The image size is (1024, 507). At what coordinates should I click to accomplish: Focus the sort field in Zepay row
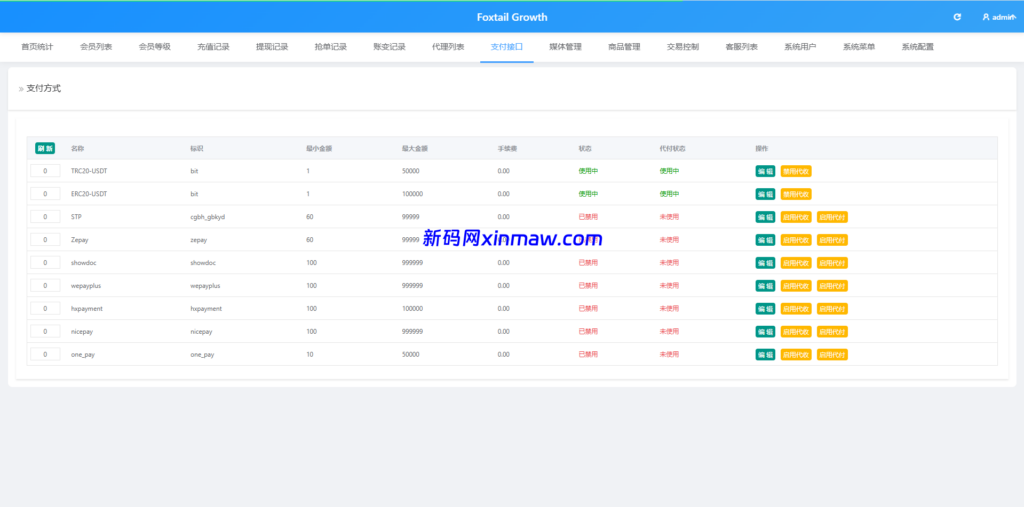(45, 240)
